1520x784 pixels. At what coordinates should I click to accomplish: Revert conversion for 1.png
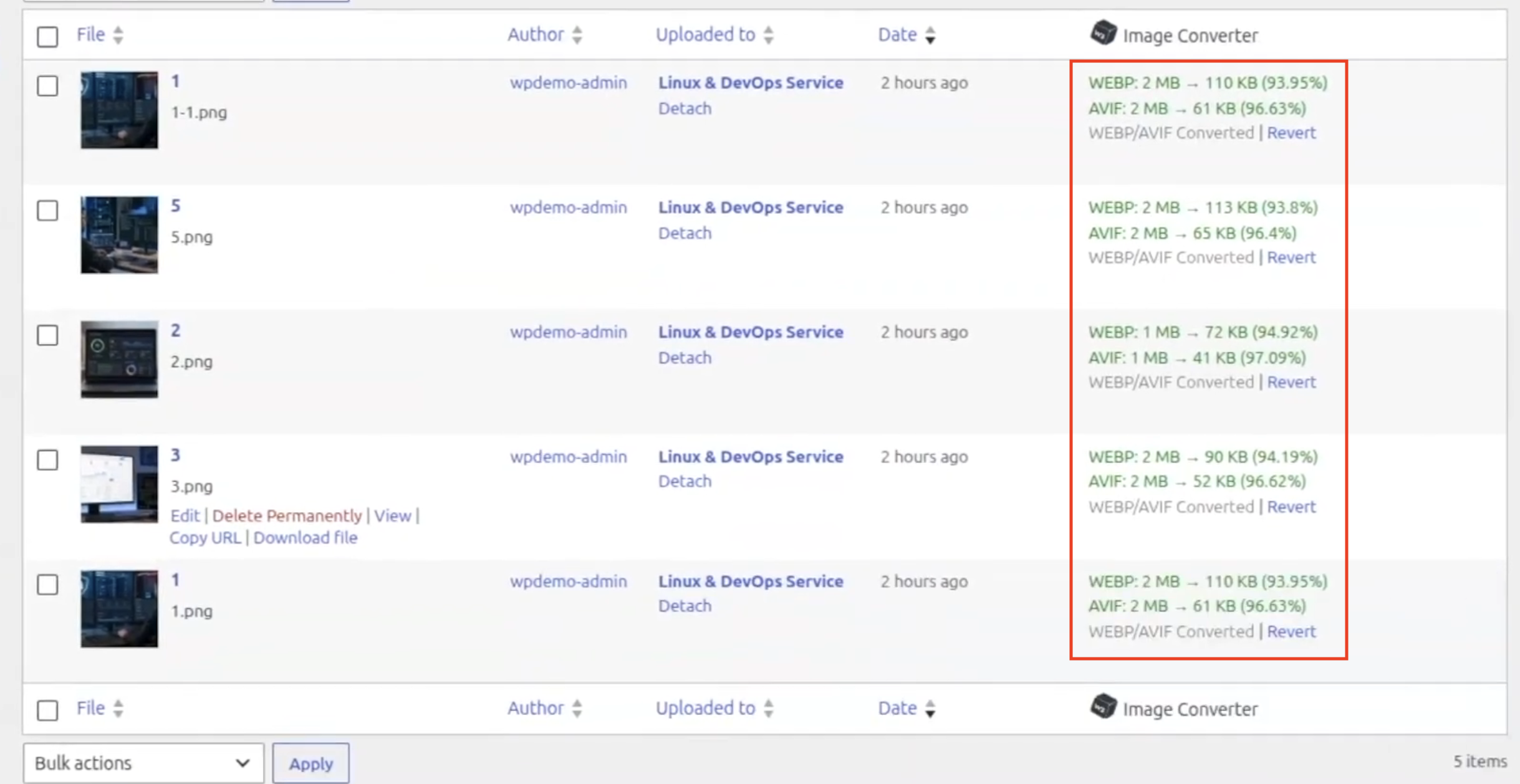click(1291, 631)
